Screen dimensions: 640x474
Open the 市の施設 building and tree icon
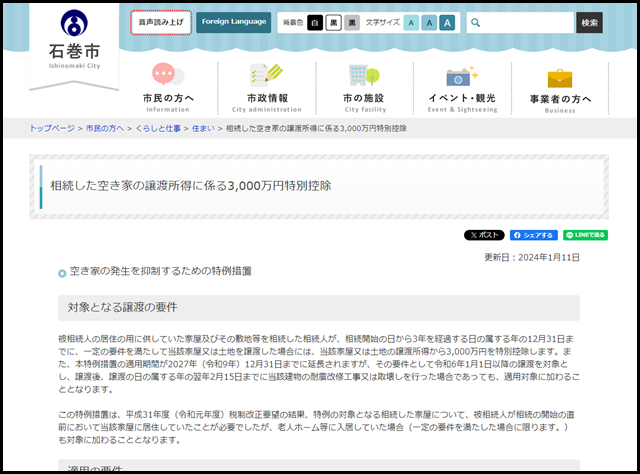364,75
